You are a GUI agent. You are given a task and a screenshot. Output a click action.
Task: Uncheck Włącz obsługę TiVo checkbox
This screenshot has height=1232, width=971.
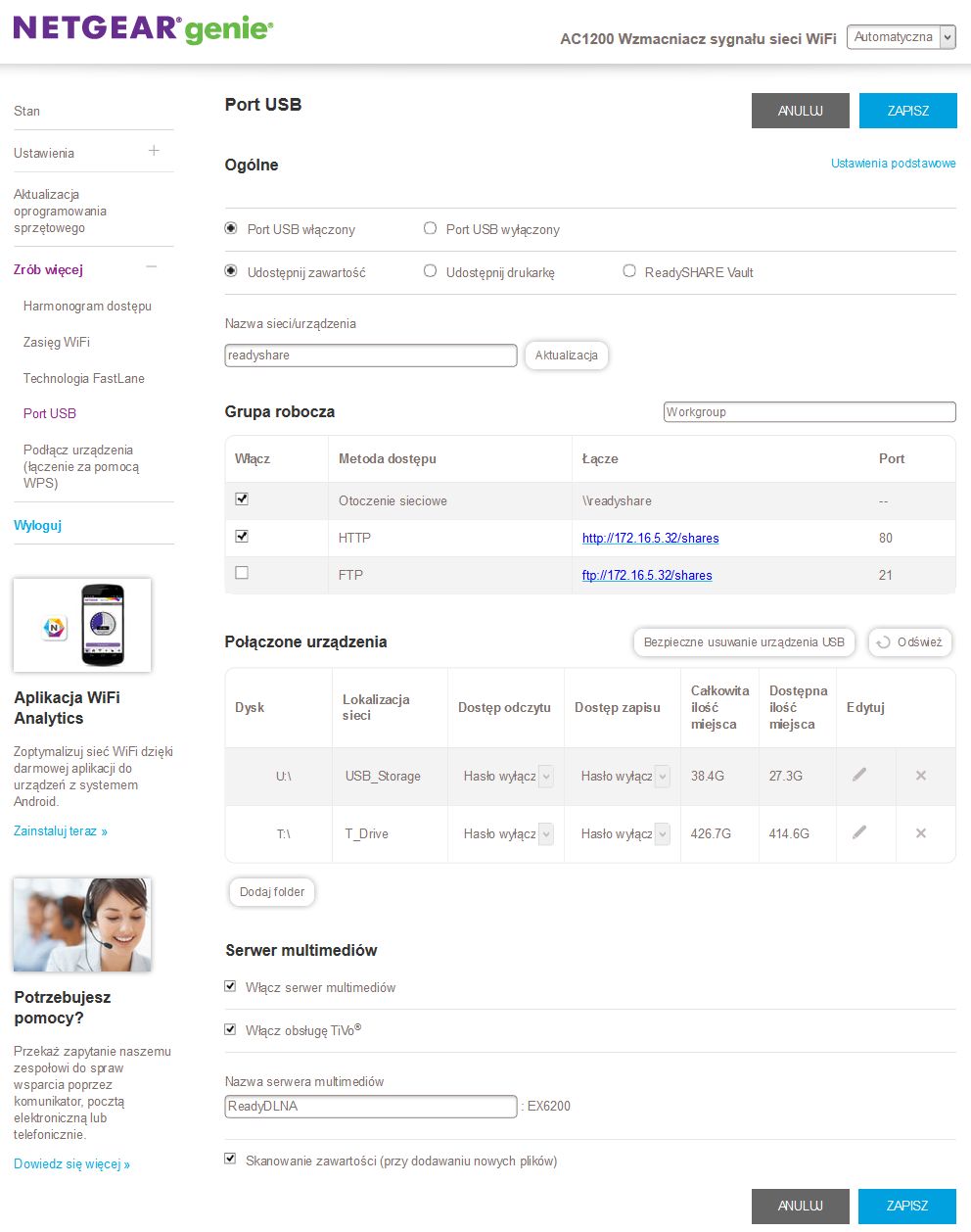[230, 1029]
